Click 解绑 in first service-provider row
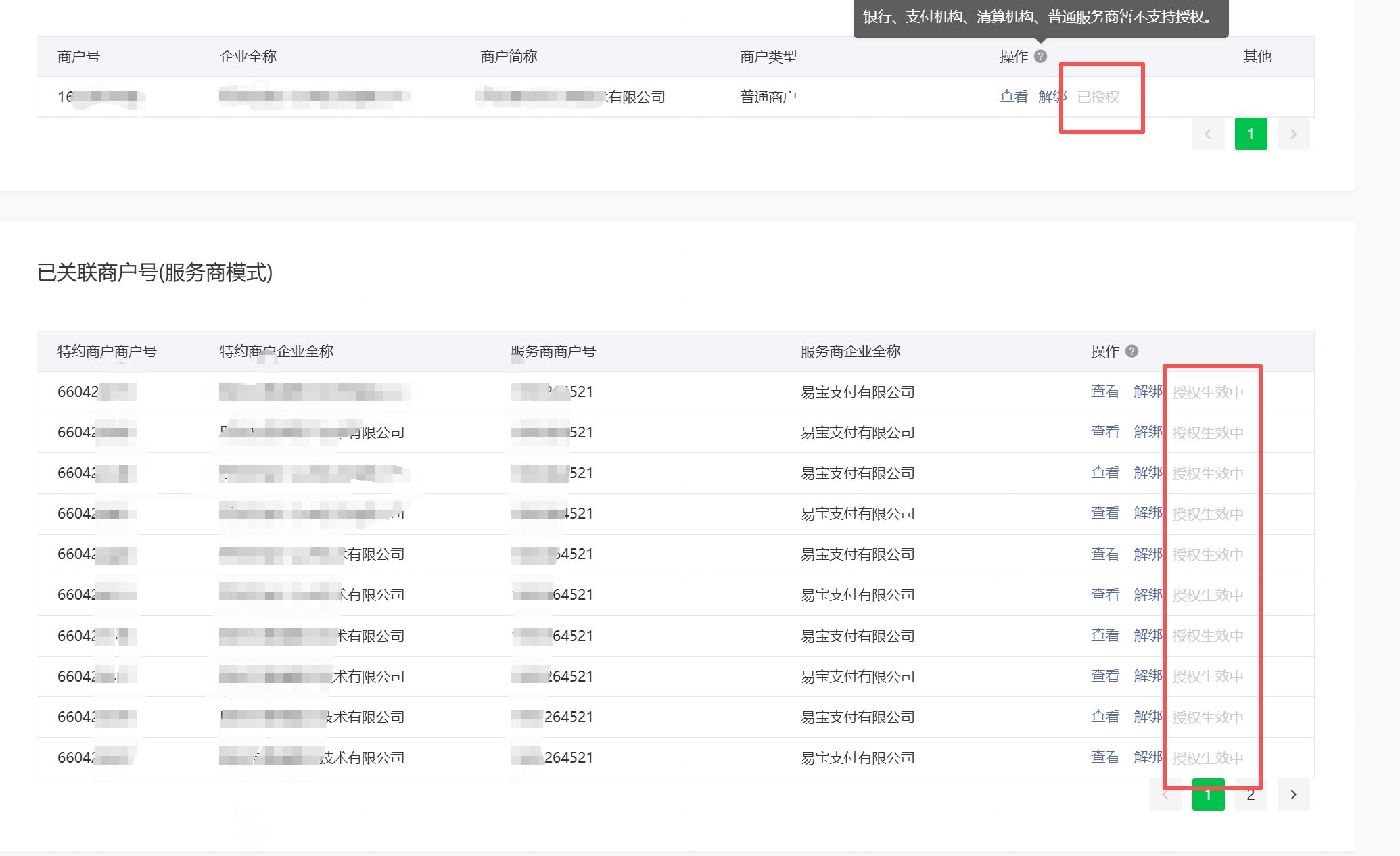 [1147, 391]
